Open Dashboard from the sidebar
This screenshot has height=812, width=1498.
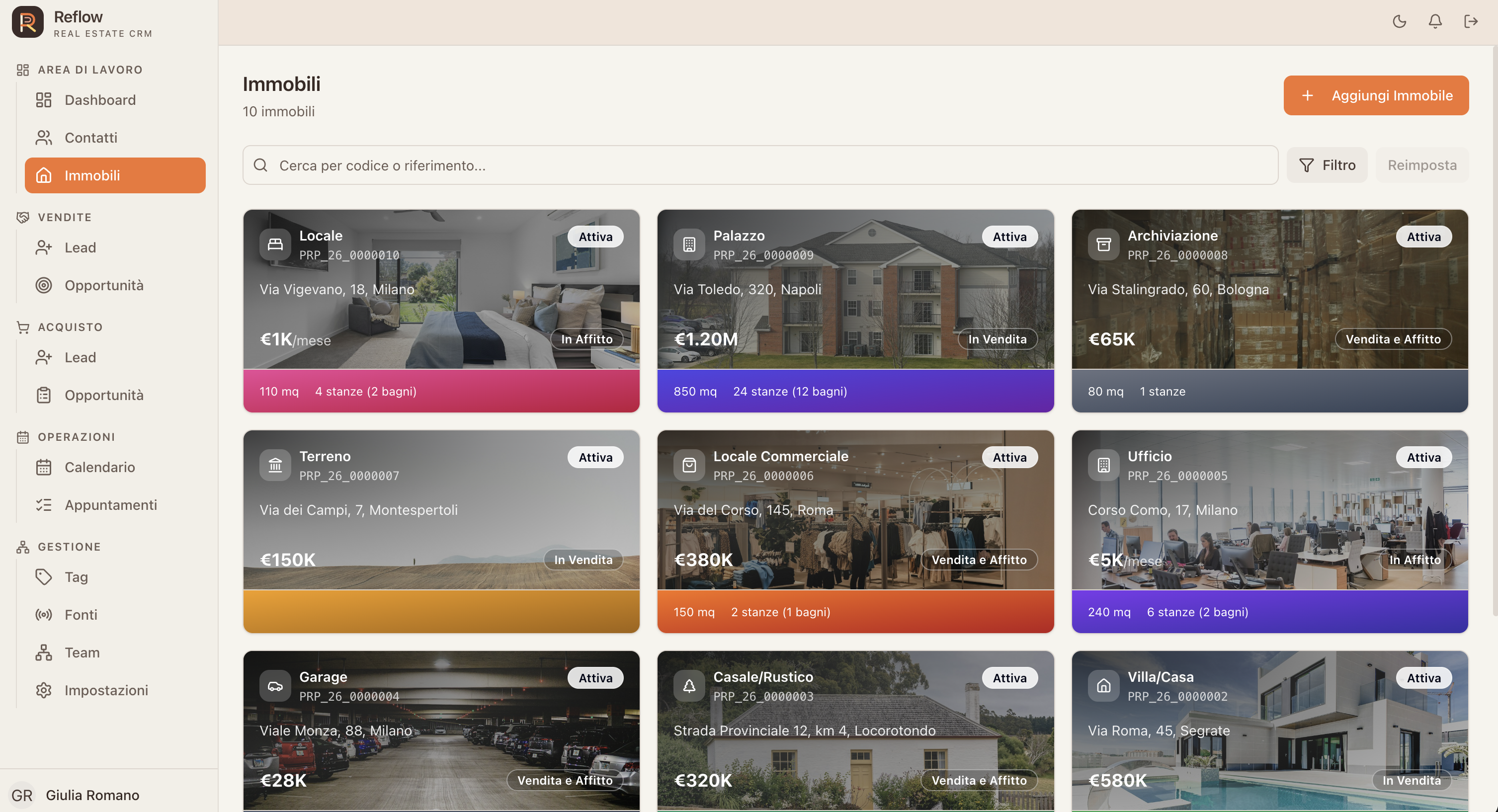(x=115, y=100)
